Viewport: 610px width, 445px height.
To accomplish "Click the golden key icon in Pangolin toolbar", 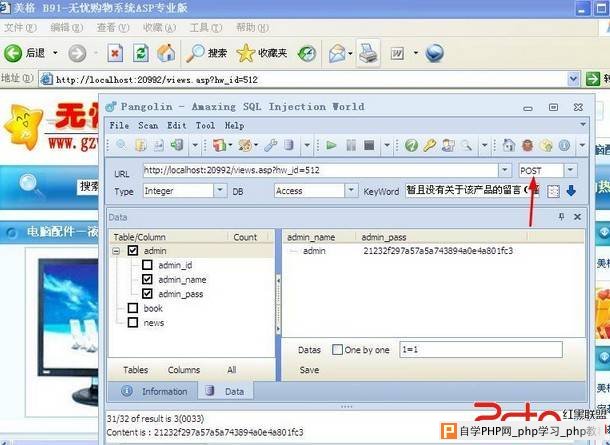I will click(429, 145).
